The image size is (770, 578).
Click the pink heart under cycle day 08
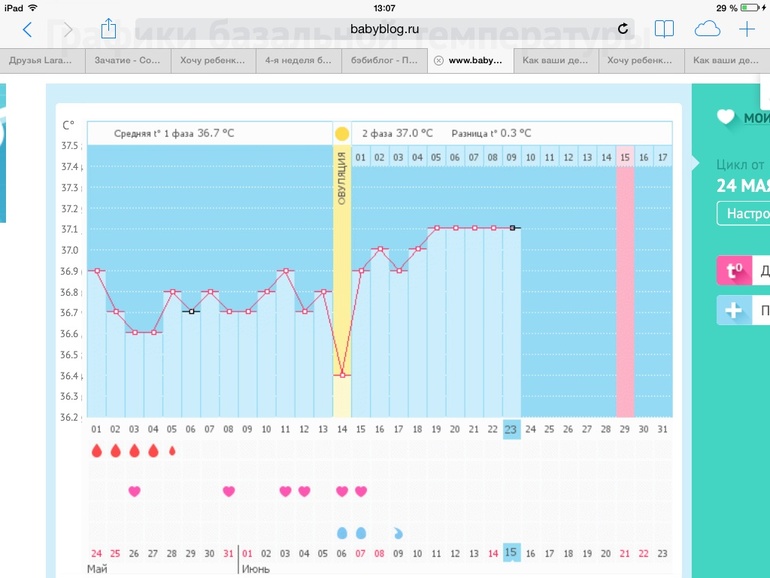229,491
